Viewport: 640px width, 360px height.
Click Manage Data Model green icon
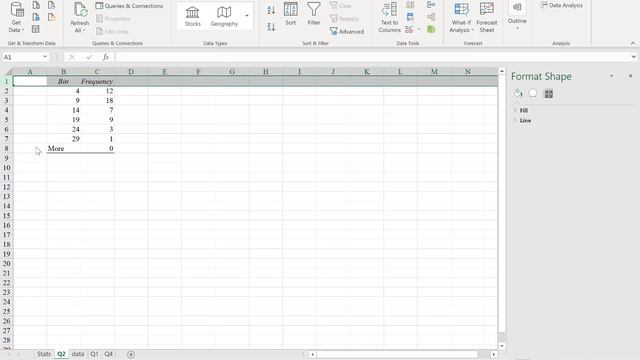pos(431,29)
